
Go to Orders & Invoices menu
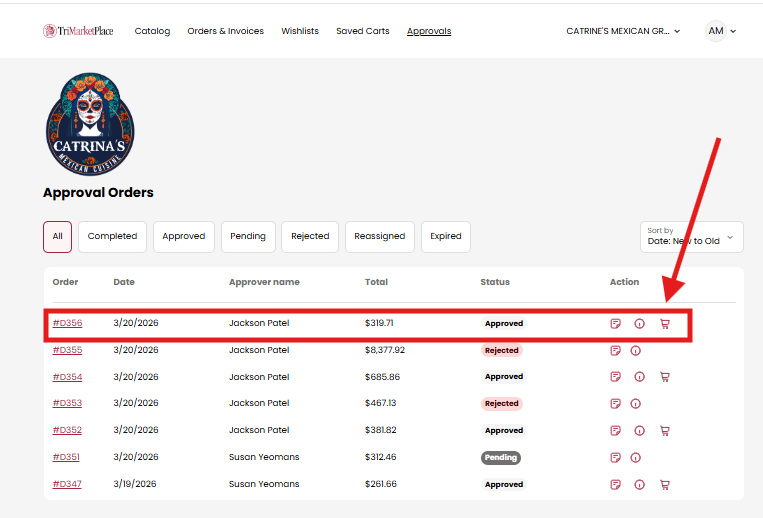tap(225, 31)
